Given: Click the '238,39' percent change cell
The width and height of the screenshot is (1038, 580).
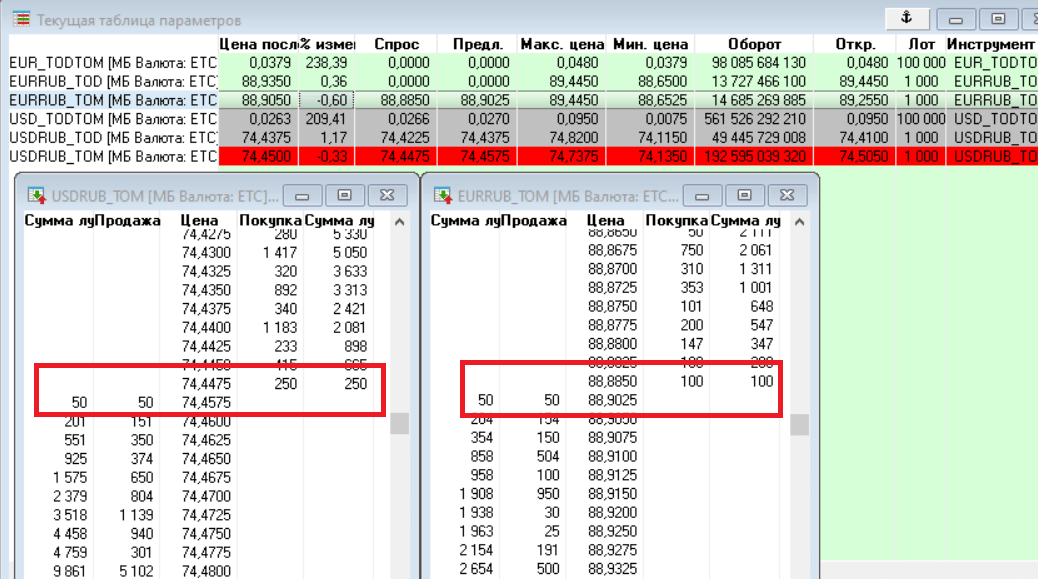Looking at the screenshot, I should coord(326,63).
